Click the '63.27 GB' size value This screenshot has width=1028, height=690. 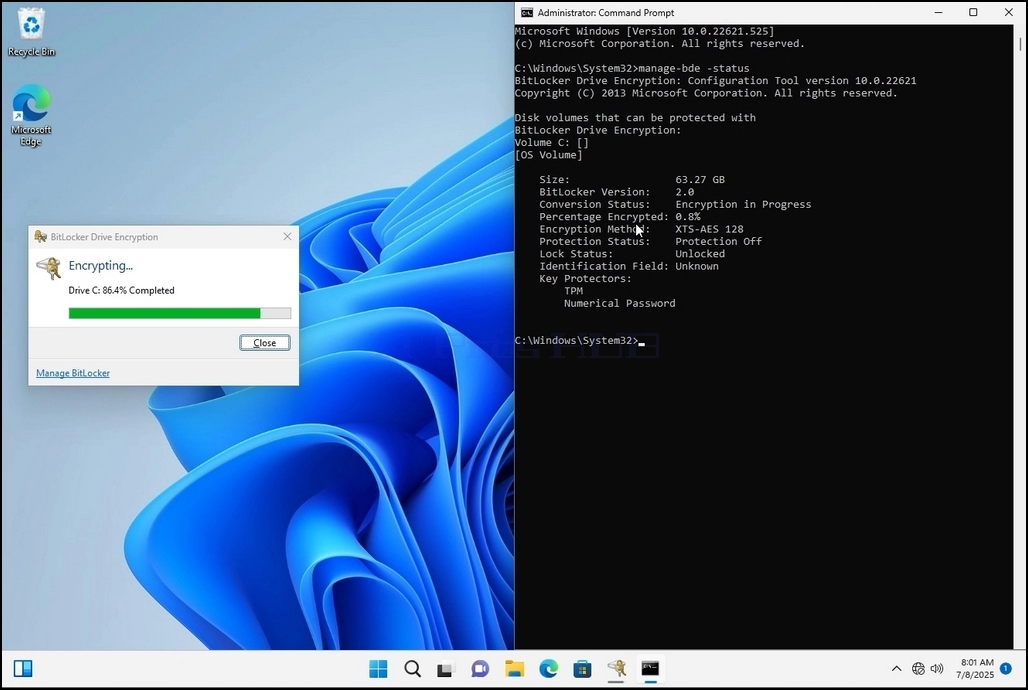point(700,179)
